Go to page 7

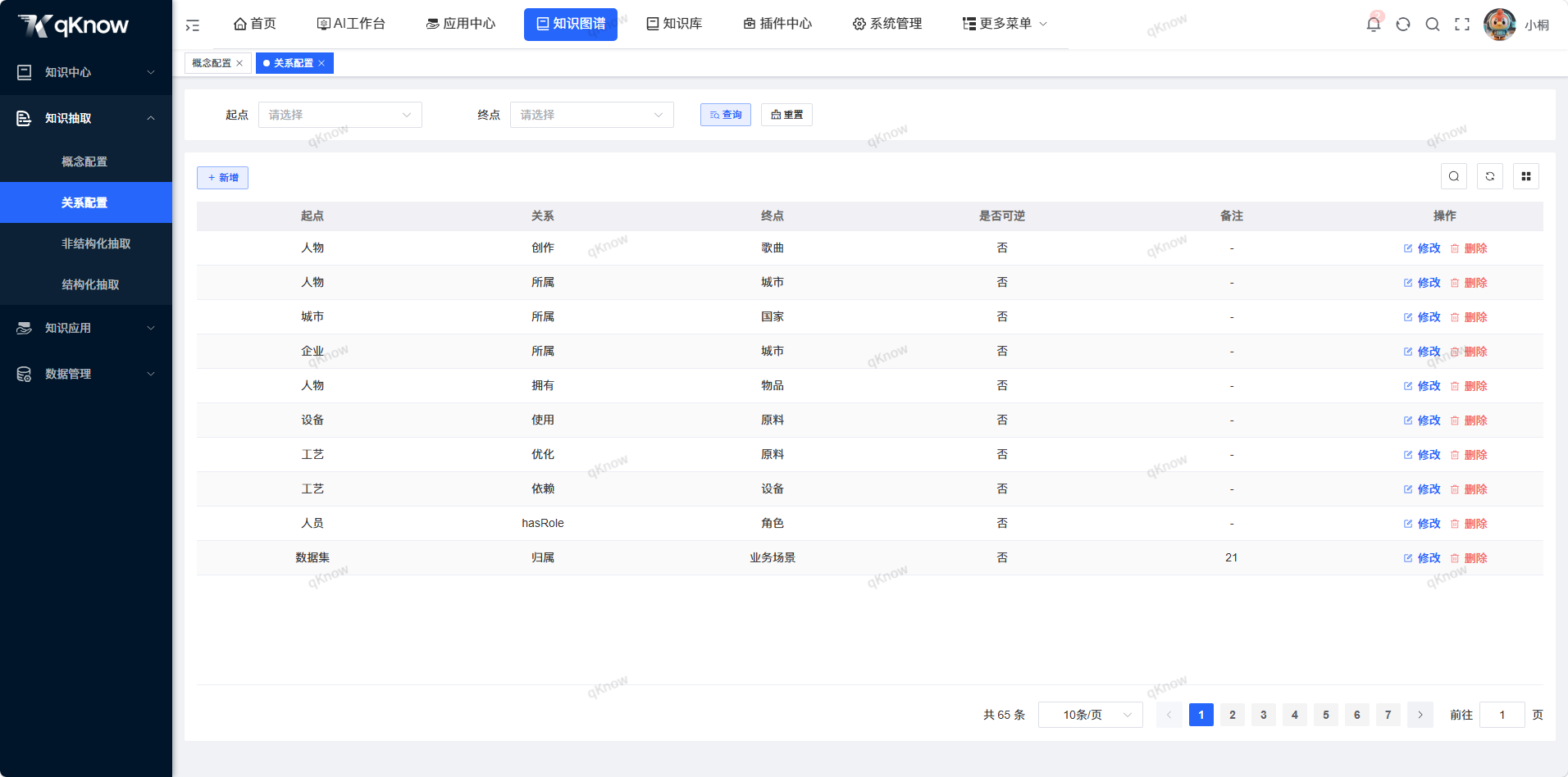click(1388, 715)
